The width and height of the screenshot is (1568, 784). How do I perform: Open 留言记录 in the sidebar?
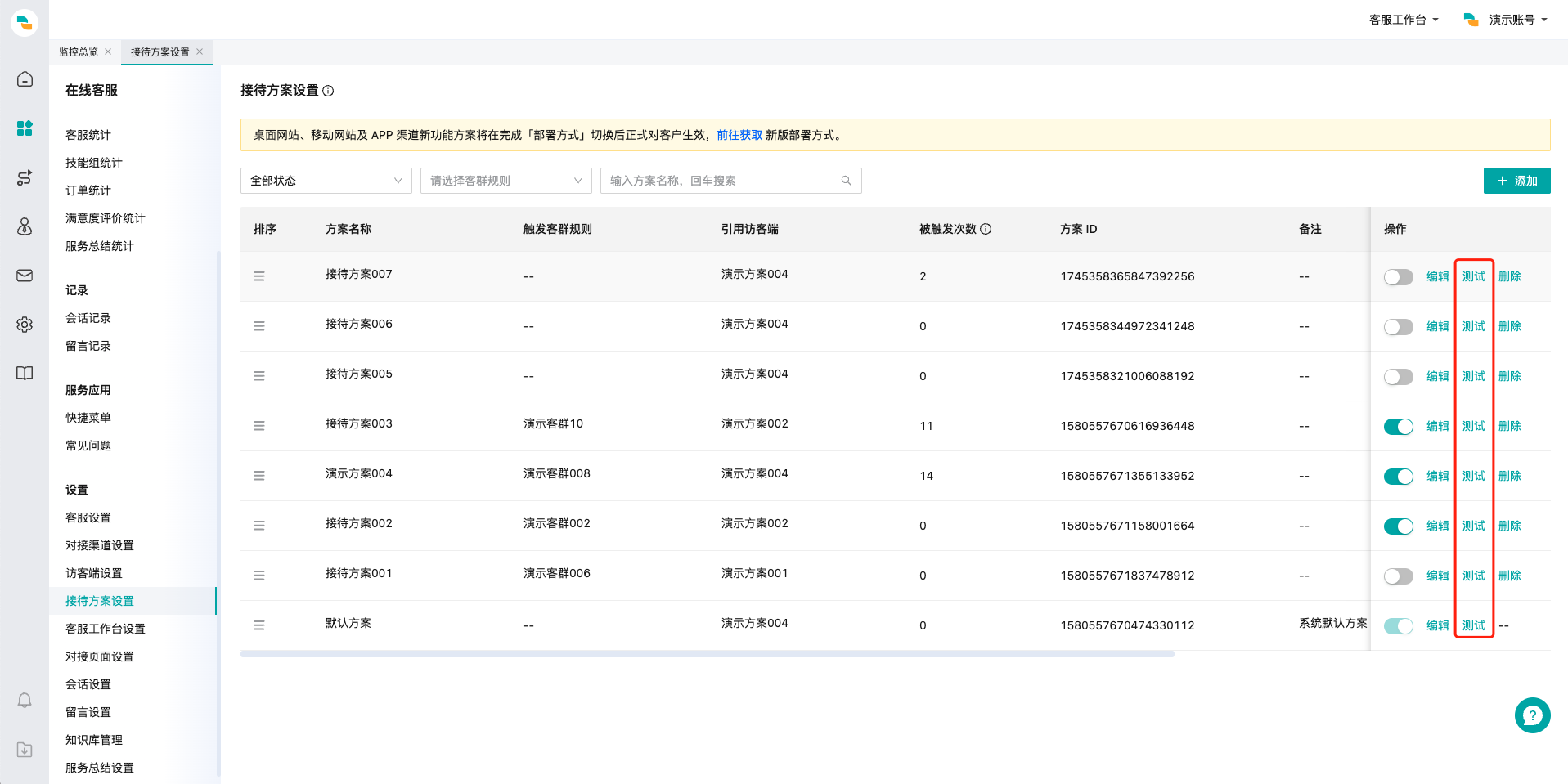(x=88, y=346)
